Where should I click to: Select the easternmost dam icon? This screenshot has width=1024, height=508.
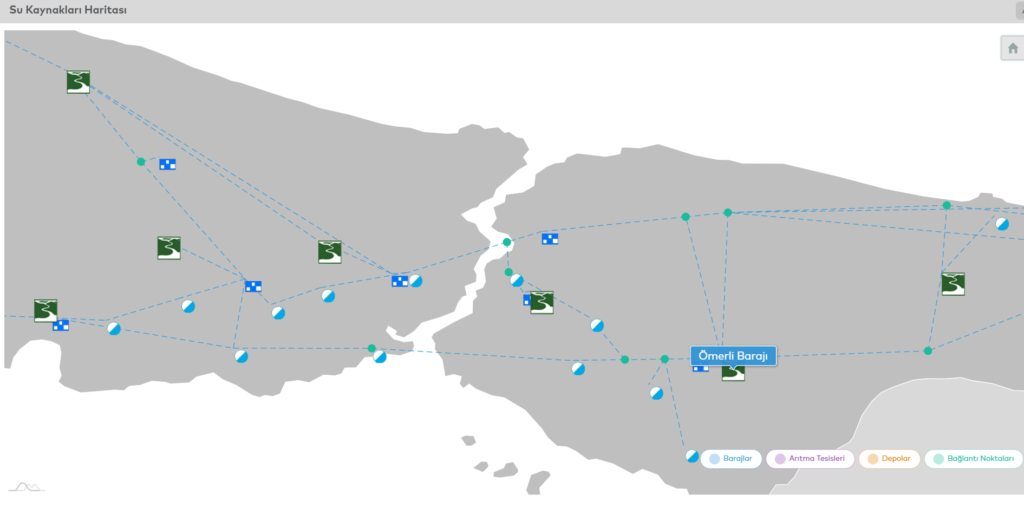953,284
